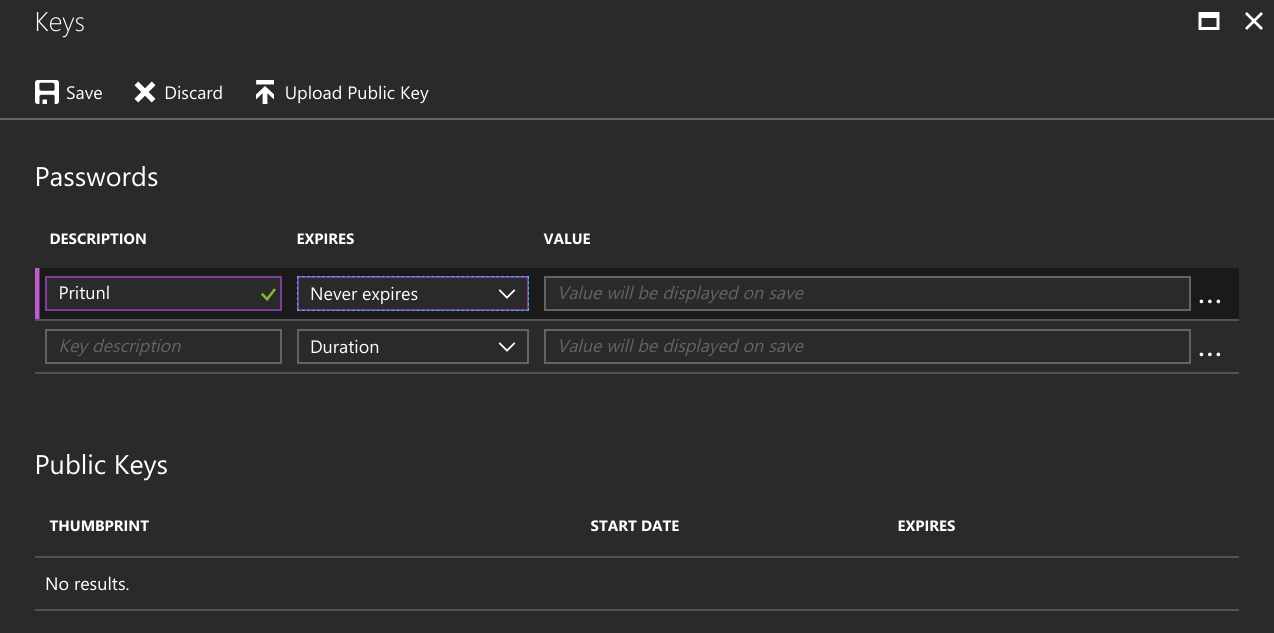Viewport: 1274px width, 633px height.
Task: Open the ellipsis menu for Pritunl row
Action: (x=1209, y=300)
